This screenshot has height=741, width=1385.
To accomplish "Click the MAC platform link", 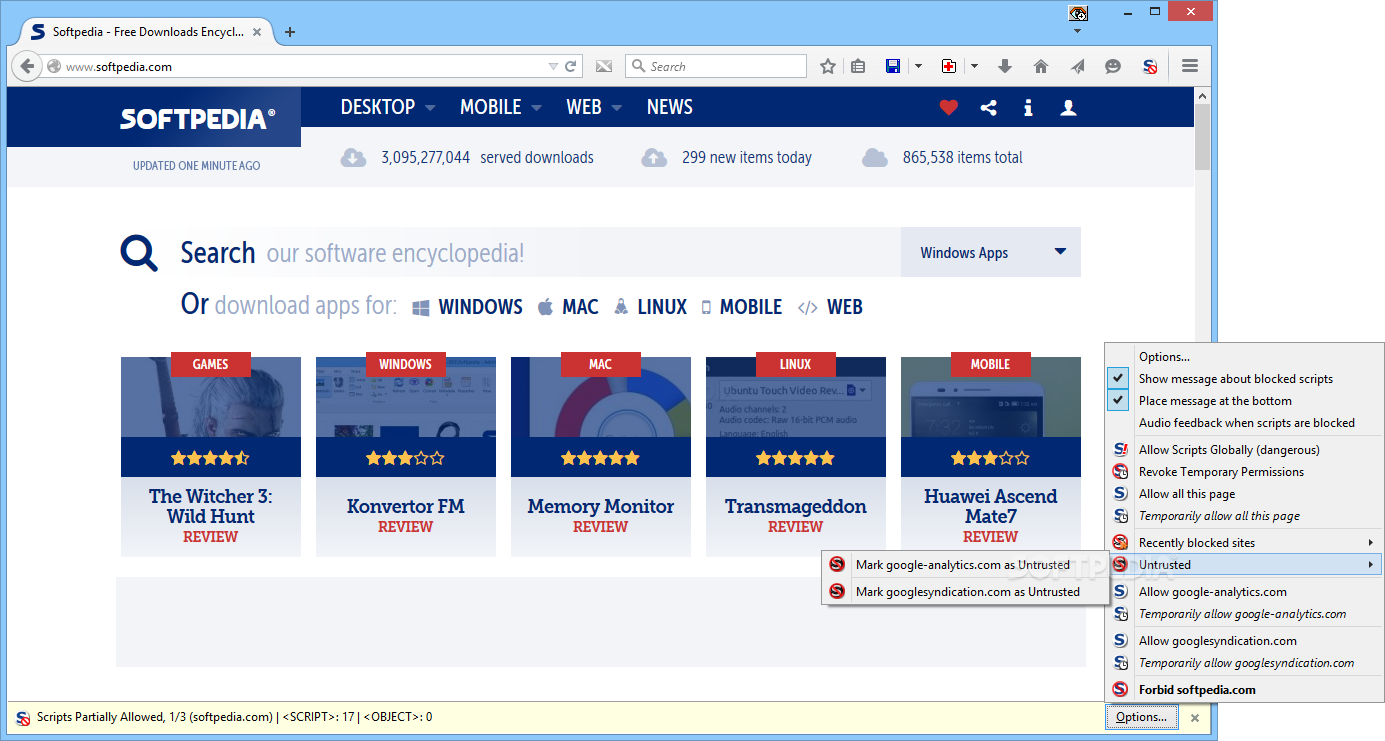I will coord(568,307).
